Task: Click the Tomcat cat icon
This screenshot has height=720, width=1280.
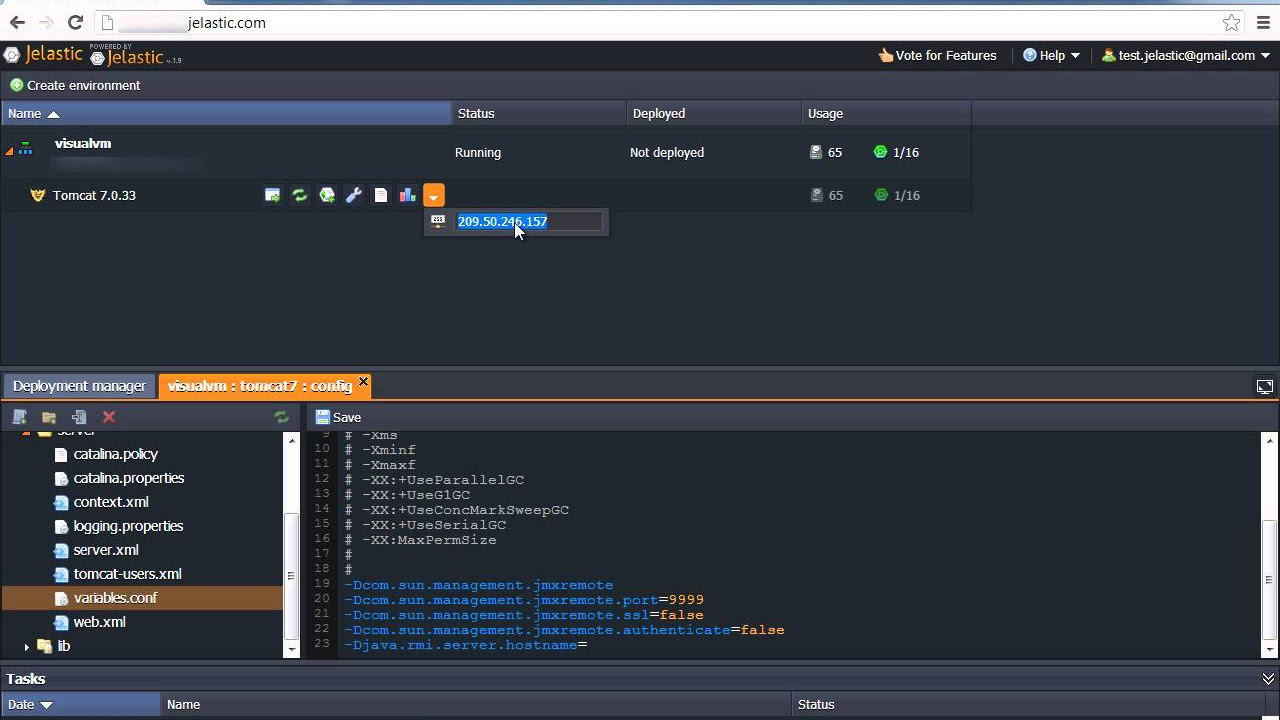Action: click(38, 195)
